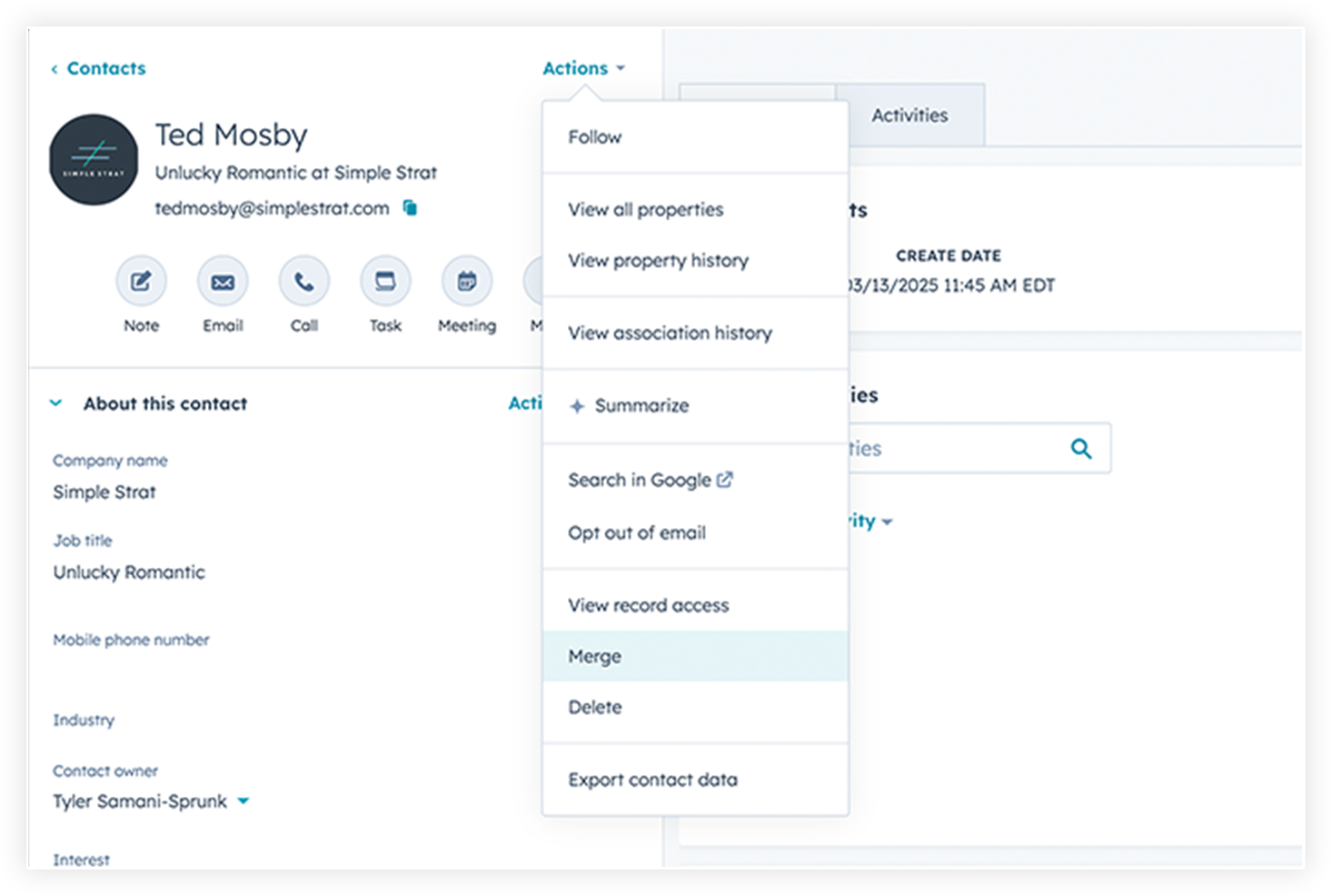Change Contact owner Tyler Samani-Sprunk via dropdown
The width and height of the screenshot is (1332, 896).
click(243, 801)
